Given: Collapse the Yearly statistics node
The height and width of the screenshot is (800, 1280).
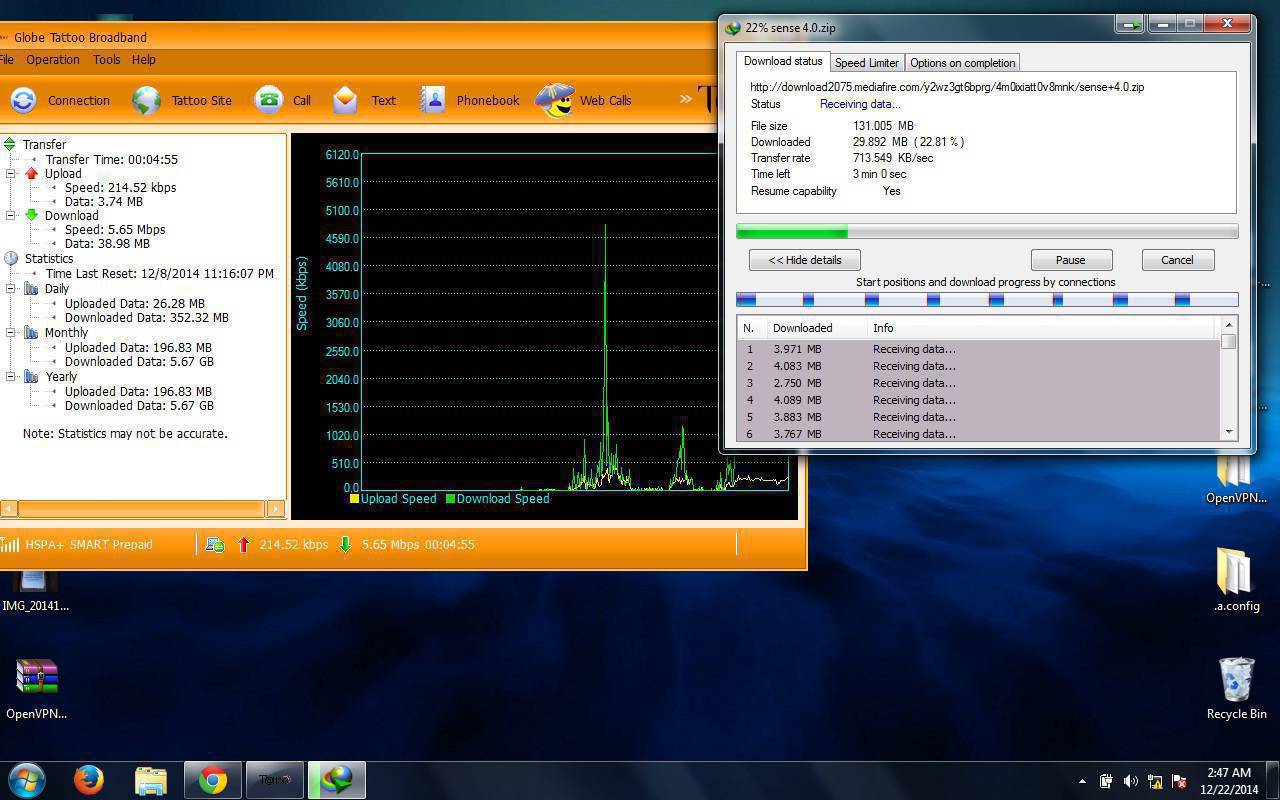Looking at the screenshot, I should click(x=11, y=376).
